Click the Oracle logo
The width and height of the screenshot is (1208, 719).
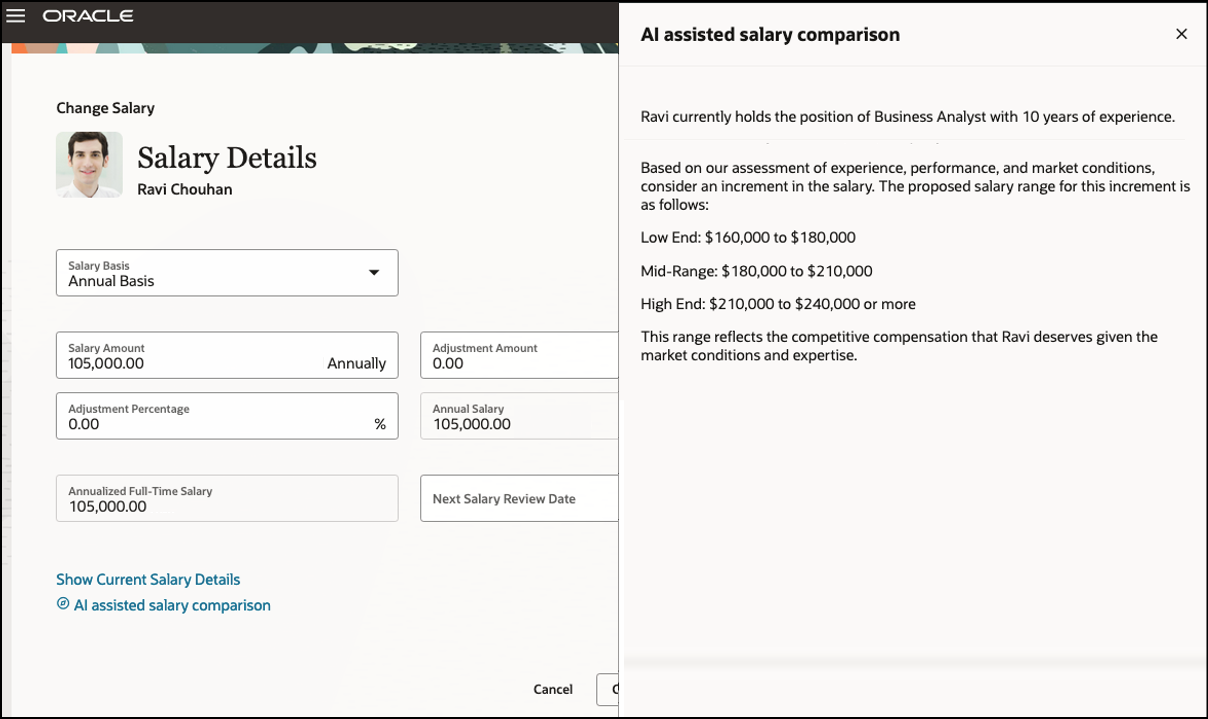pyautogui.click(x=88, y=16)
